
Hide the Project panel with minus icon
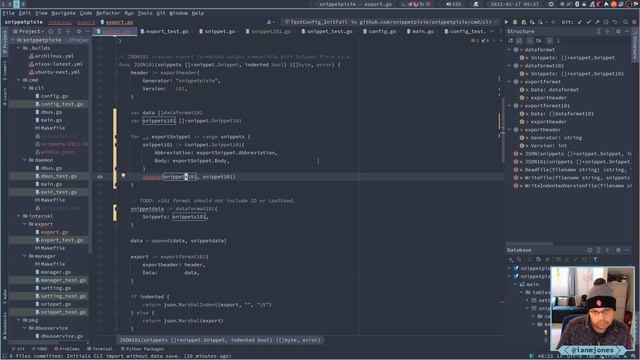point(87,31)
